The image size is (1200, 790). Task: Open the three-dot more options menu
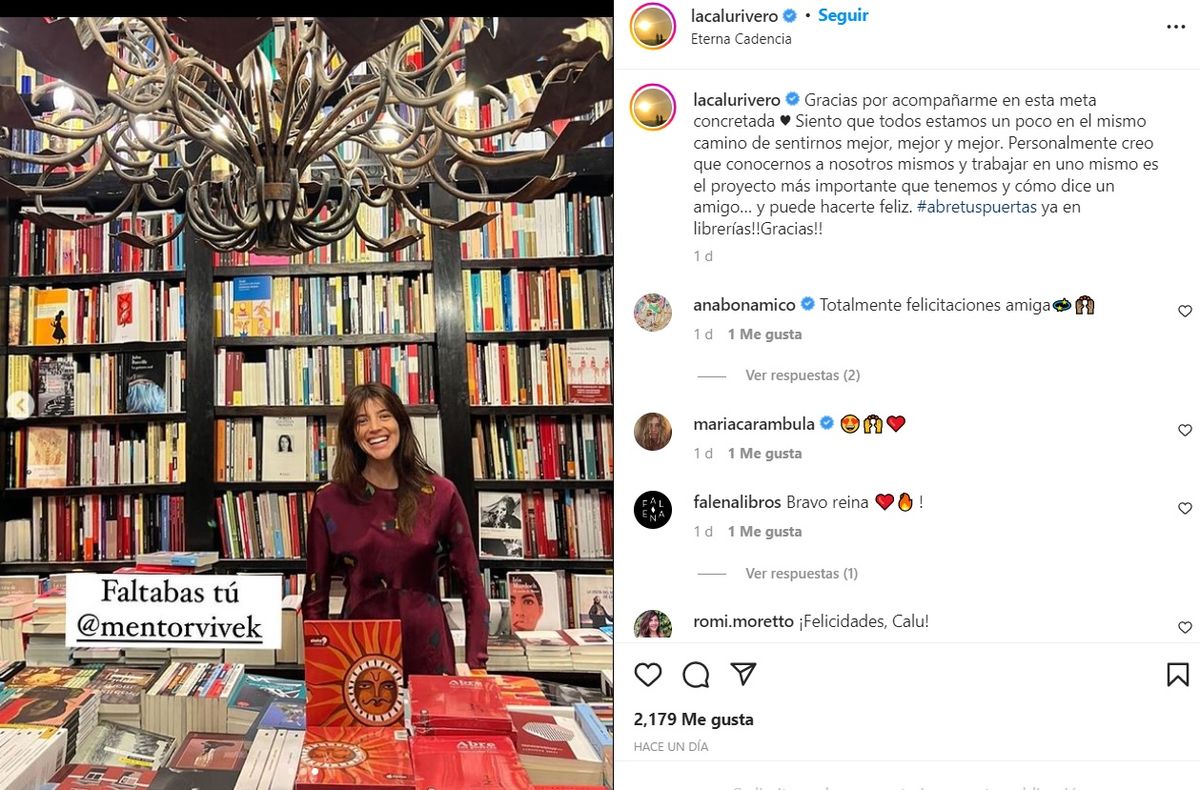coord(1176,27)
